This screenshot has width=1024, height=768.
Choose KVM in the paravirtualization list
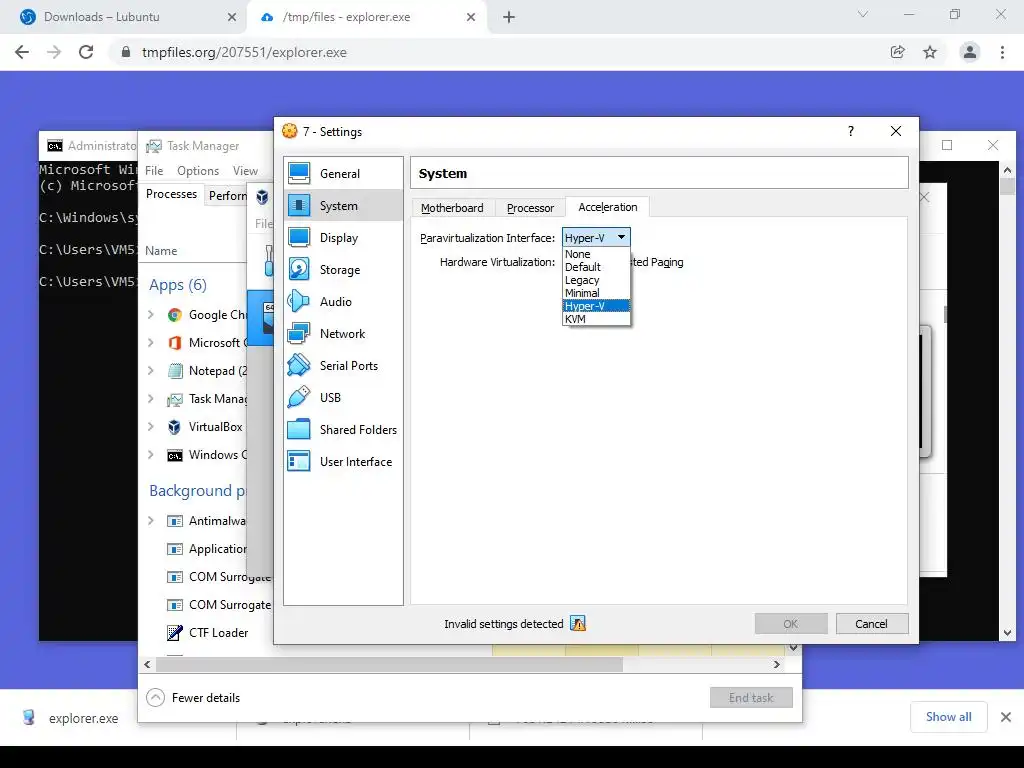click(596, 319)
